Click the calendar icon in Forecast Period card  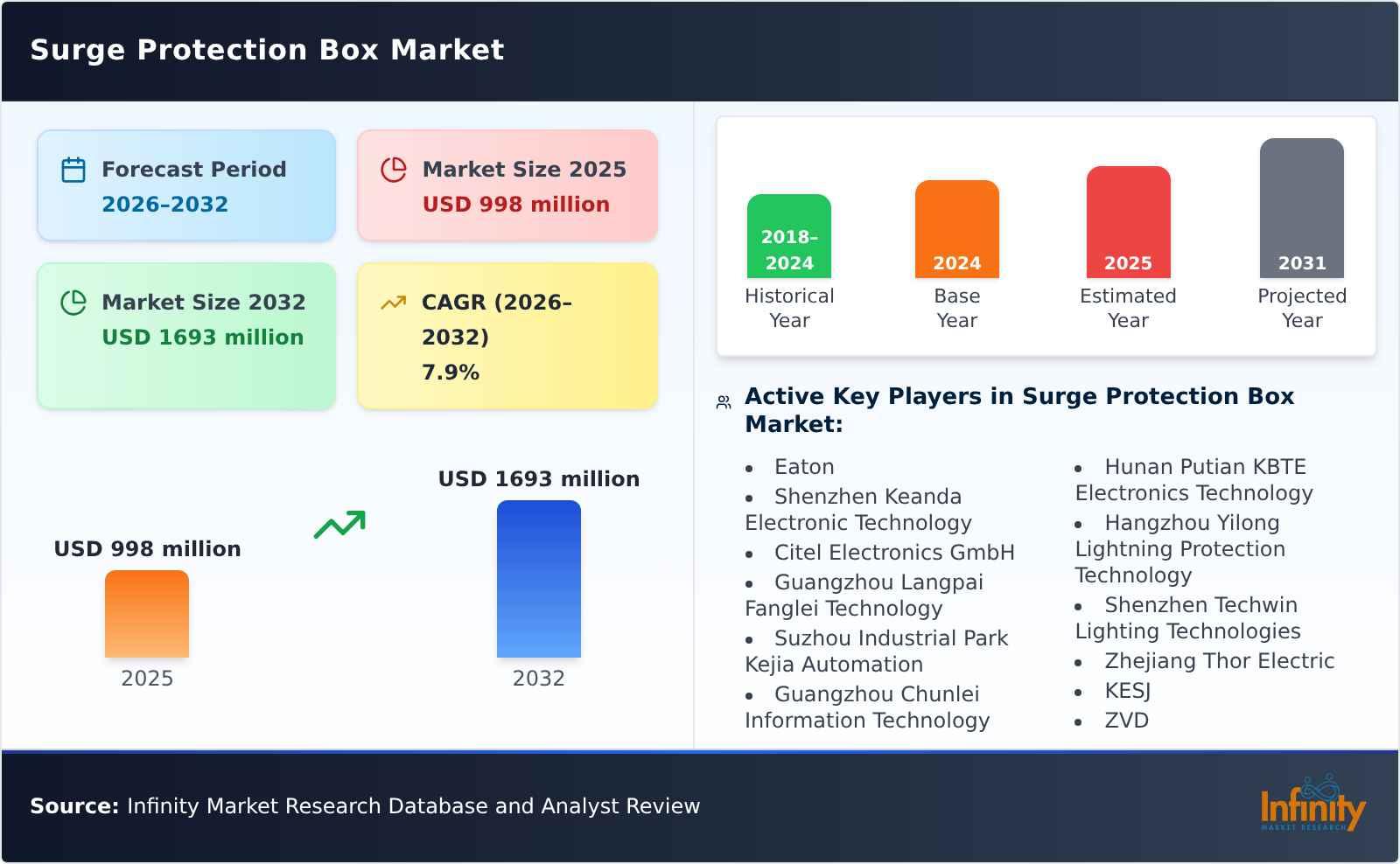point(73,170)
